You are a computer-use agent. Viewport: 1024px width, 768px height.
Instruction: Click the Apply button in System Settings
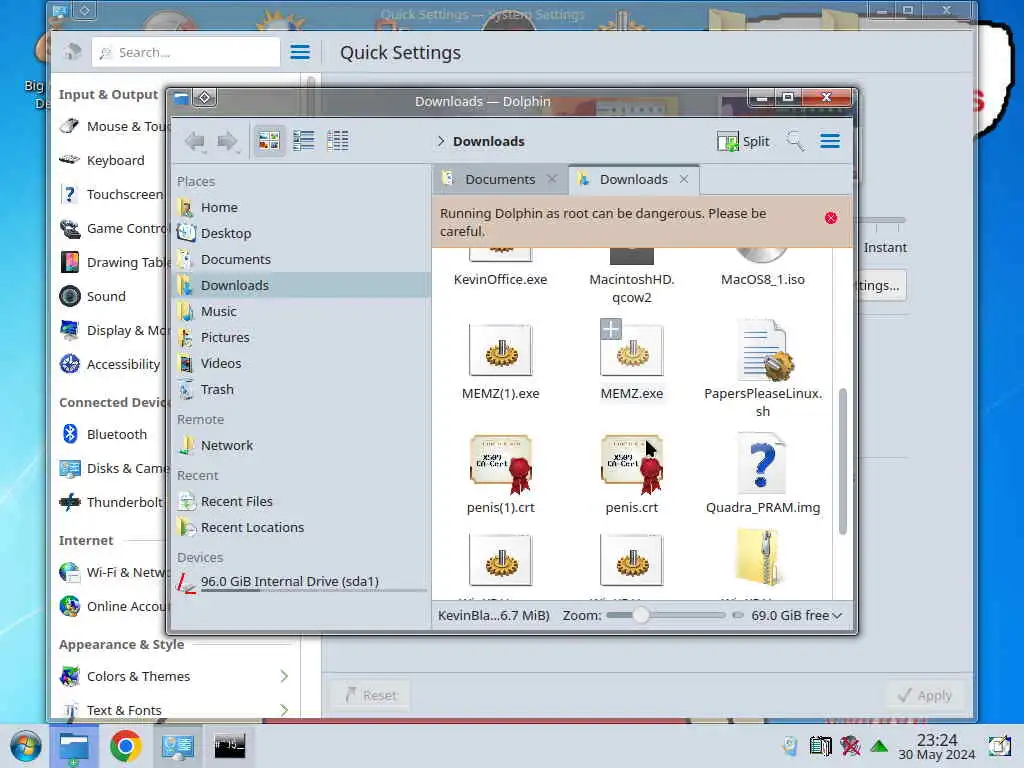coord(924,696)
